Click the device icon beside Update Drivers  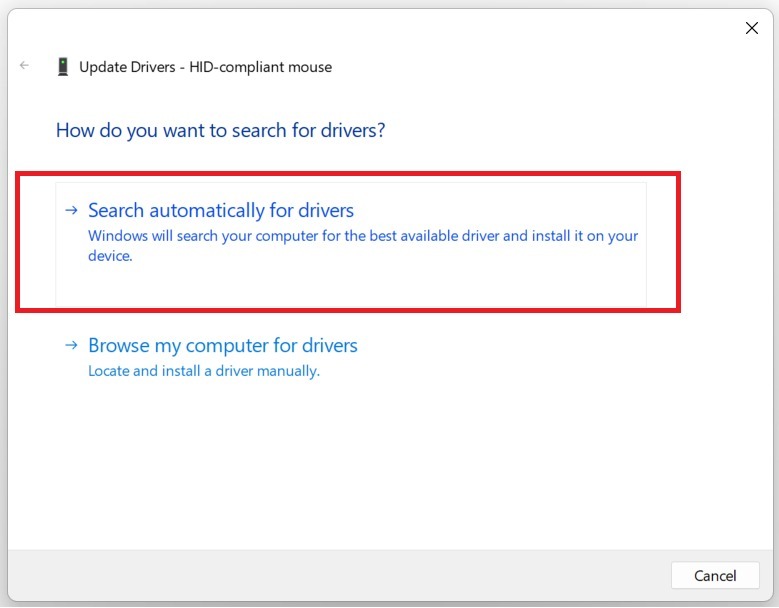coord(63,67)
